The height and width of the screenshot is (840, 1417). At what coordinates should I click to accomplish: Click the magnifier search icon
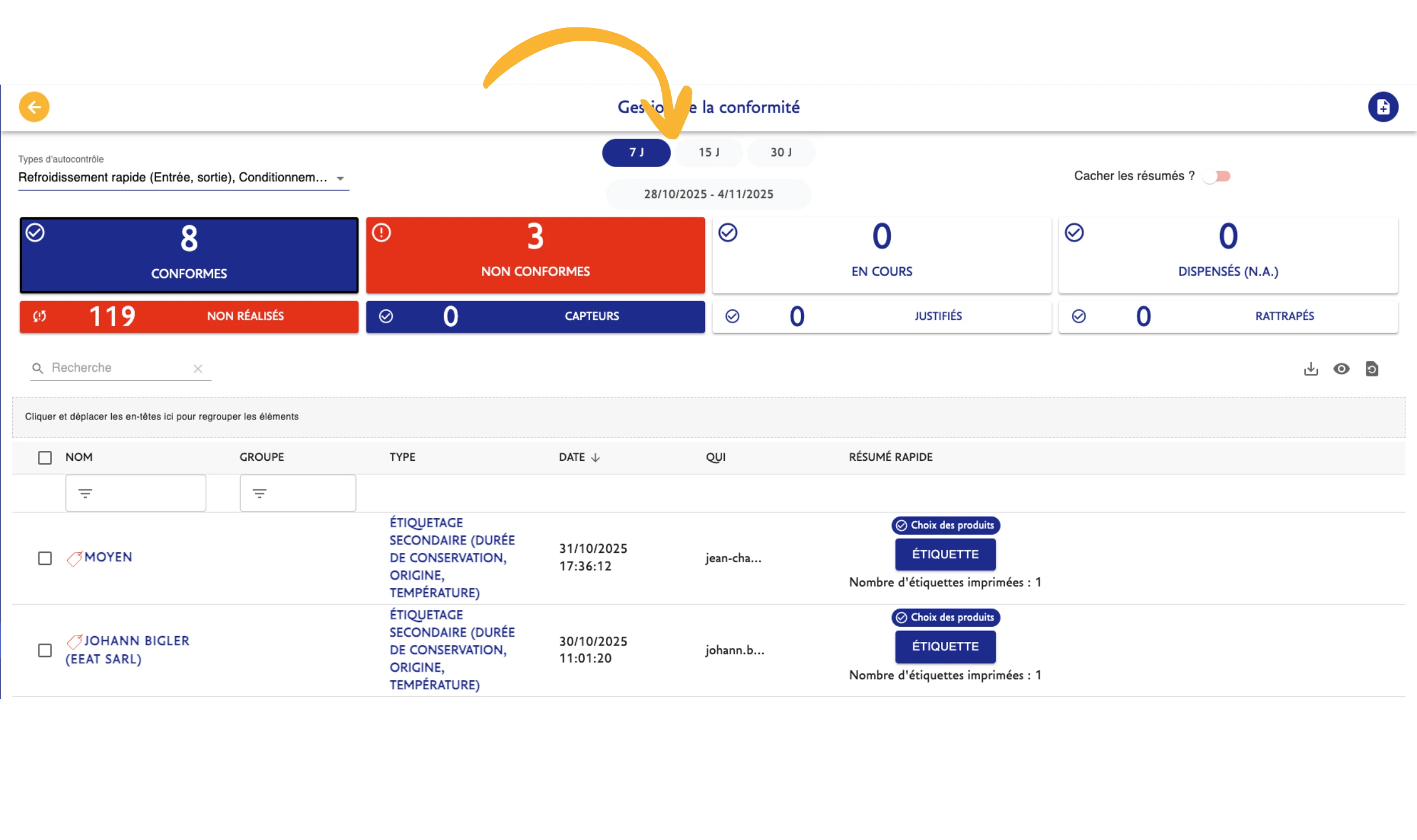38,368
